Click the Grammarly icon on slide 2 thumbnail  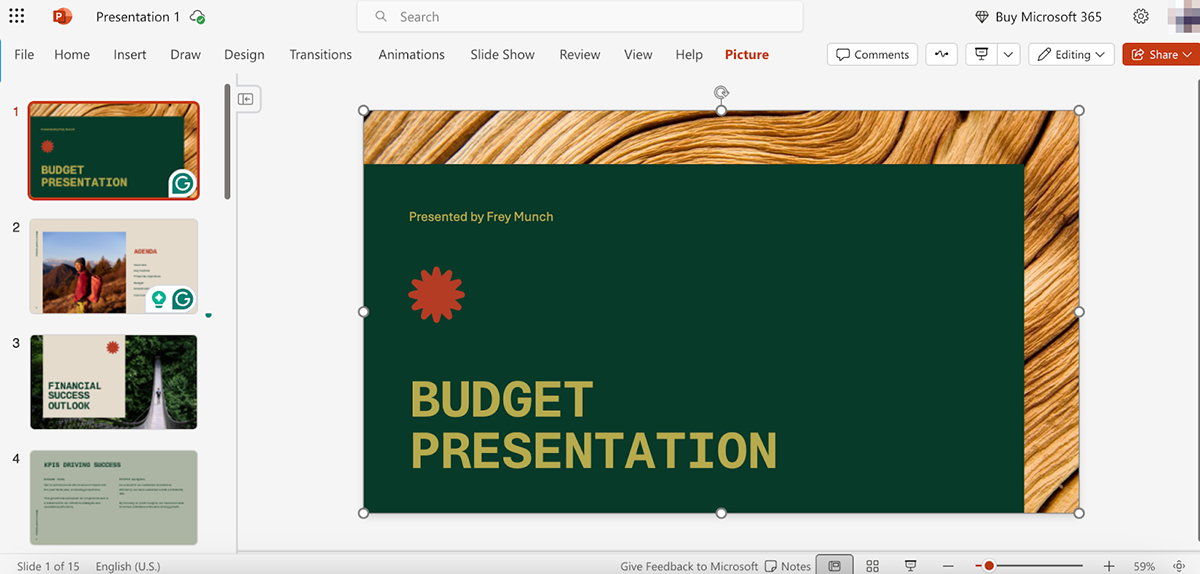pos(182,299)
